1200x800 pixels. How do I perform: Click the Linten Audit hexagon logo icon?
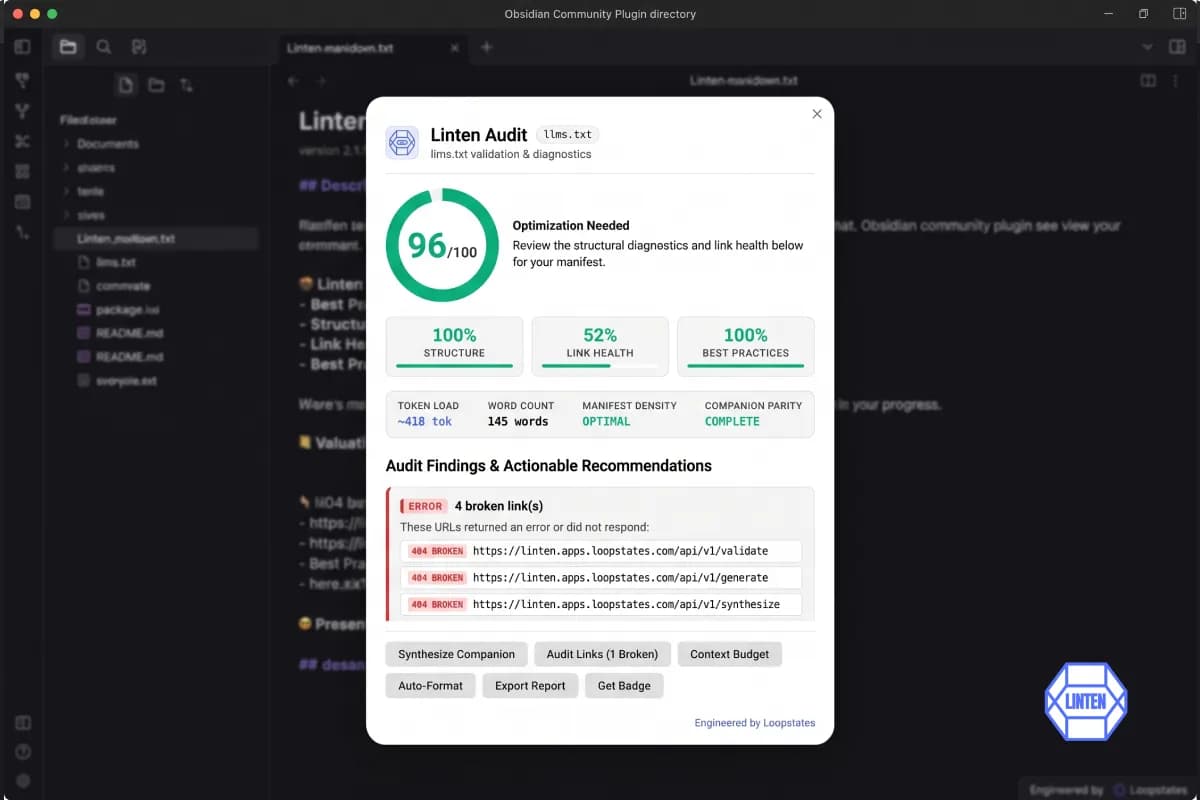402,143
